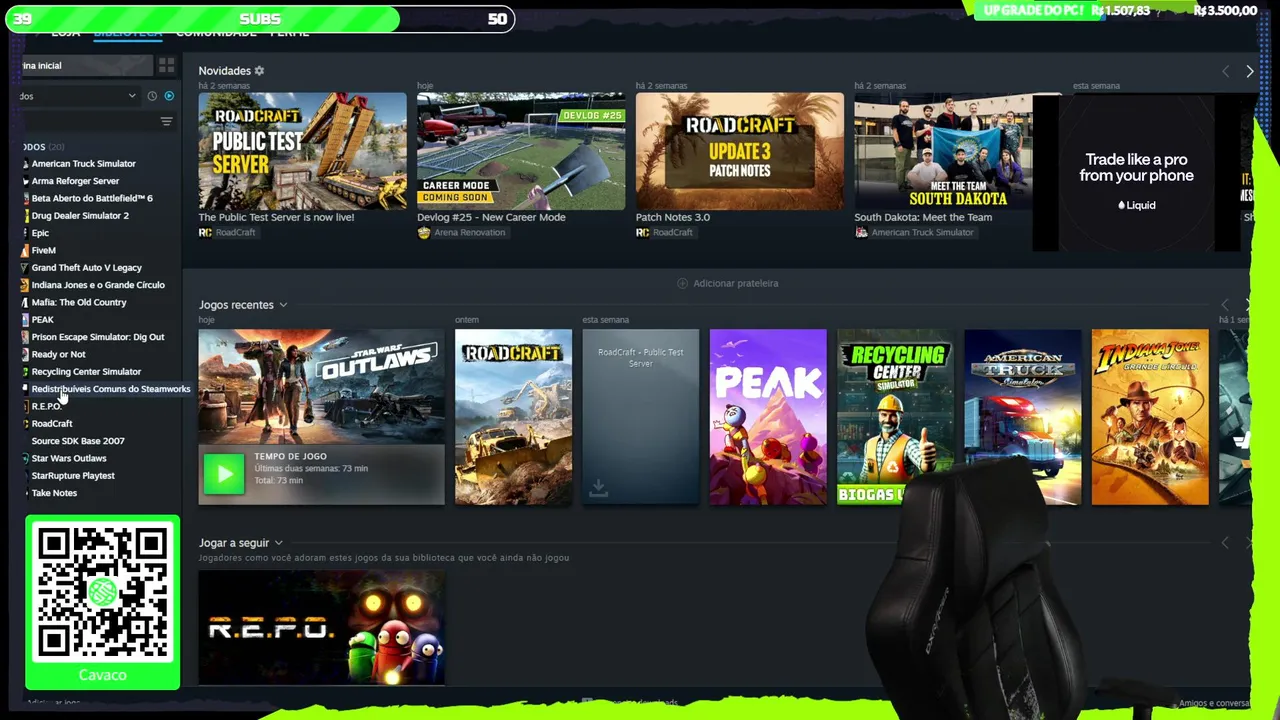Open RoadCraft Update 3 Patch Notes thumbnail
This screenshot has height=720, width=1280.
pyautogui.click(x=739, y=151)
